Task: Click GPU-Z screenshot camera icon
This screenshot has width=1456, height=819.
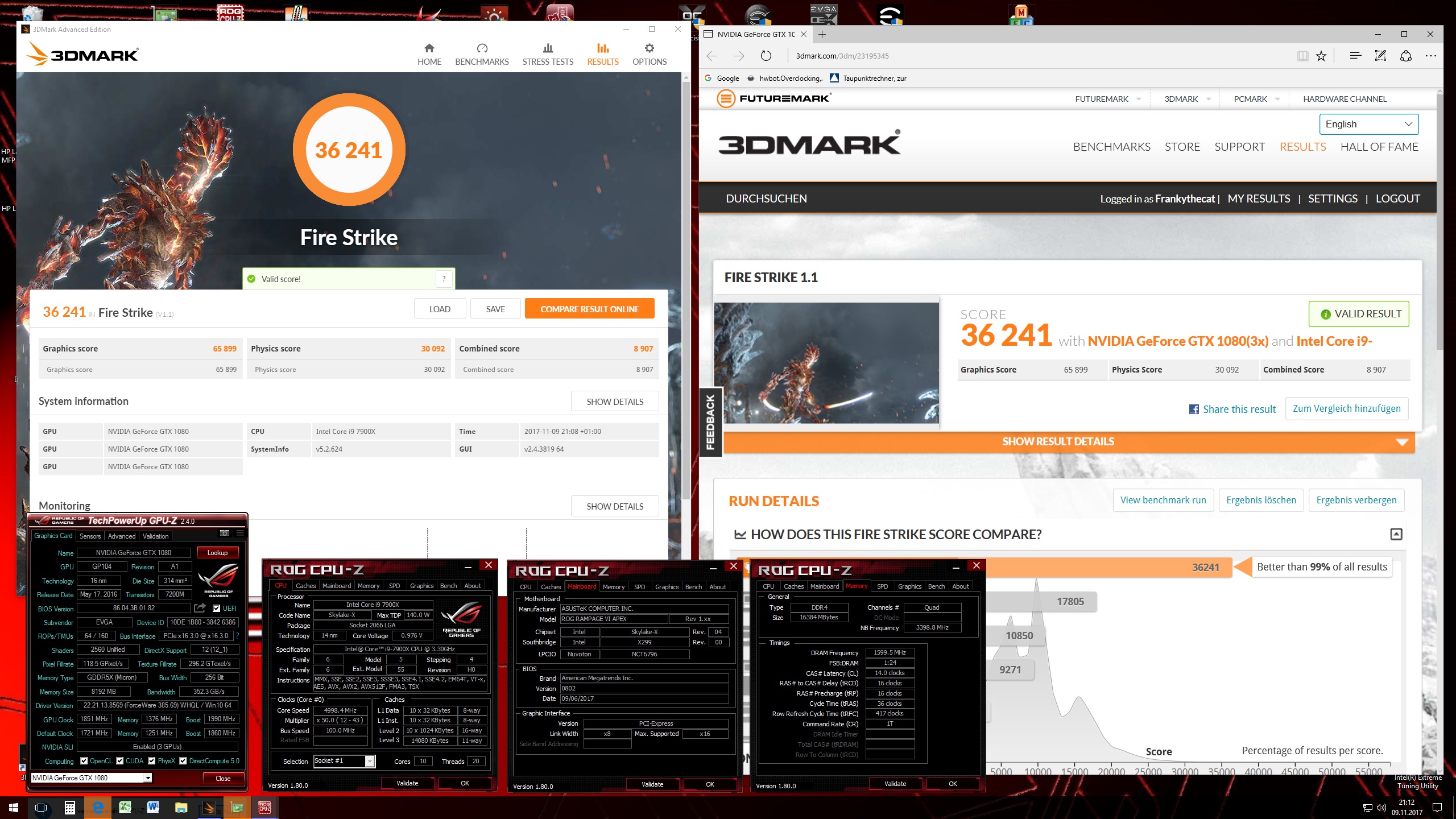Action: click(x=225, y=533)
